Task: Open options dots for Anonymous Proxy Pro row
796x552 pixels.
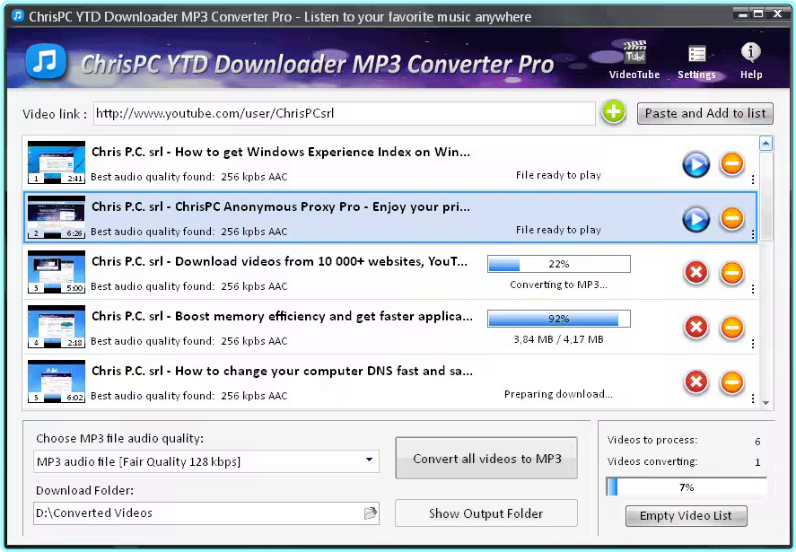Action: click(753, 234)
